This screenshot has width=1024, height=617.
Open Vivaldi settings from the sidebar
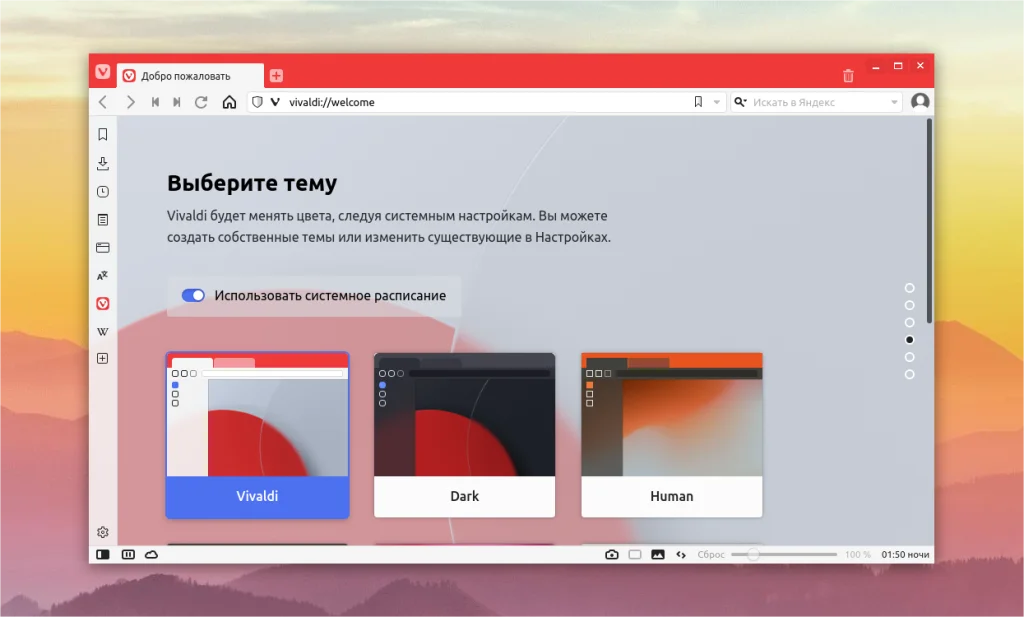(x=102, y=533)
